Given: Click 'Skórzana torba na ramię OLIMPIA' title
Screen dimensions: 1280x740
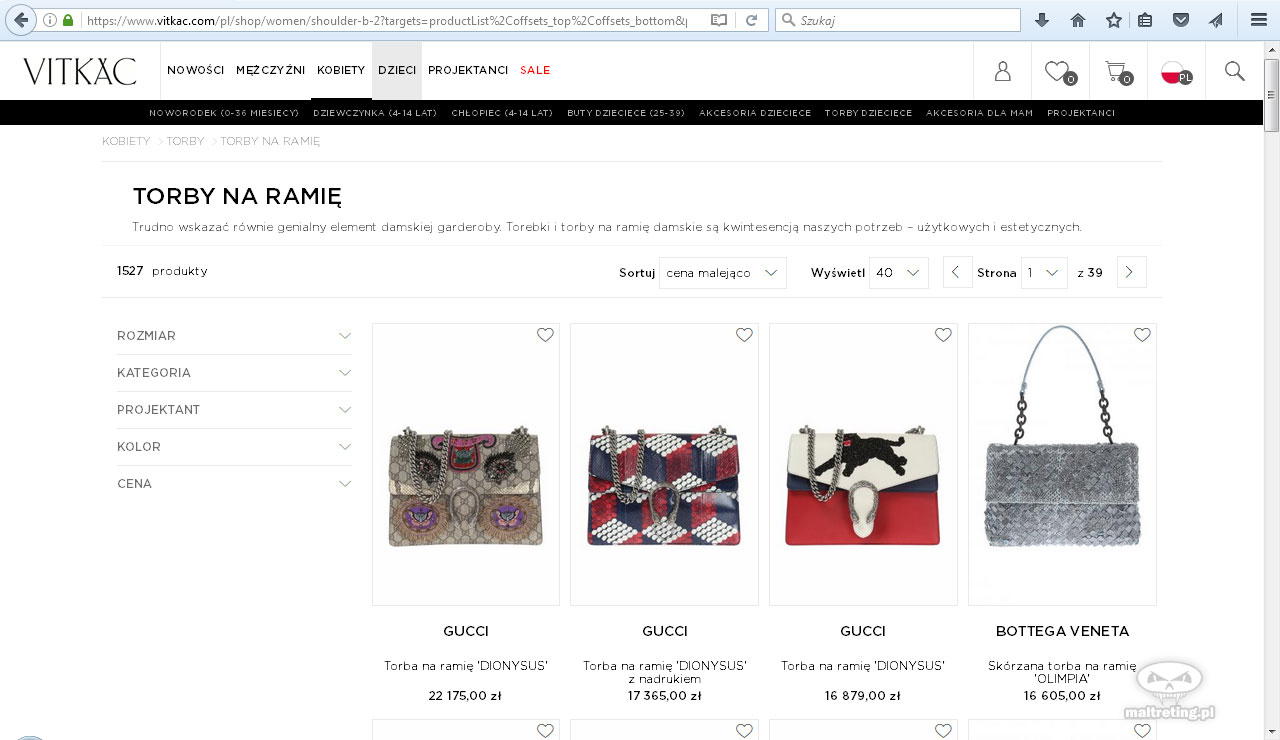Looking at the screenshot, I should point(1062,672).
